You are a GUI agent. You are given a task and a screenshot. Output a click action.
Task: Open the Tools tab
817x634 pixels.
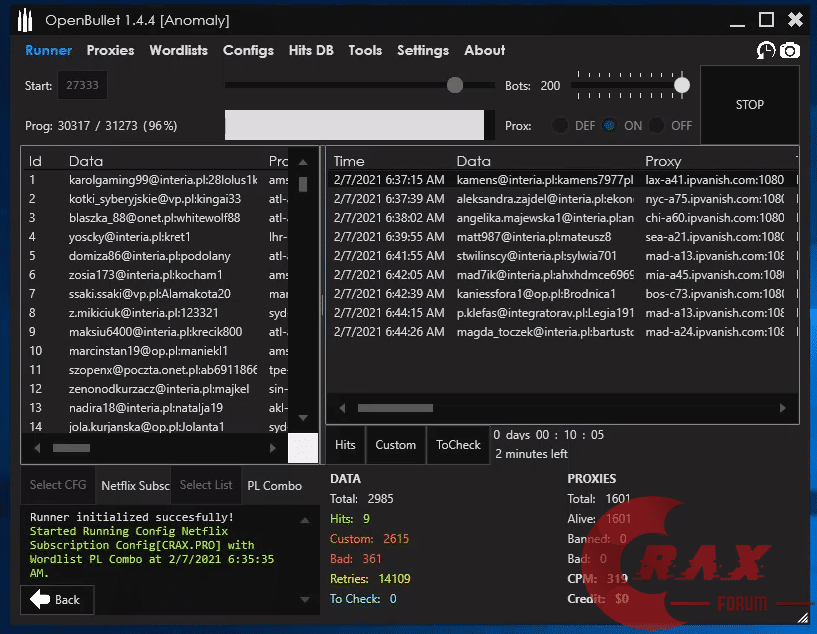[365, 50]
